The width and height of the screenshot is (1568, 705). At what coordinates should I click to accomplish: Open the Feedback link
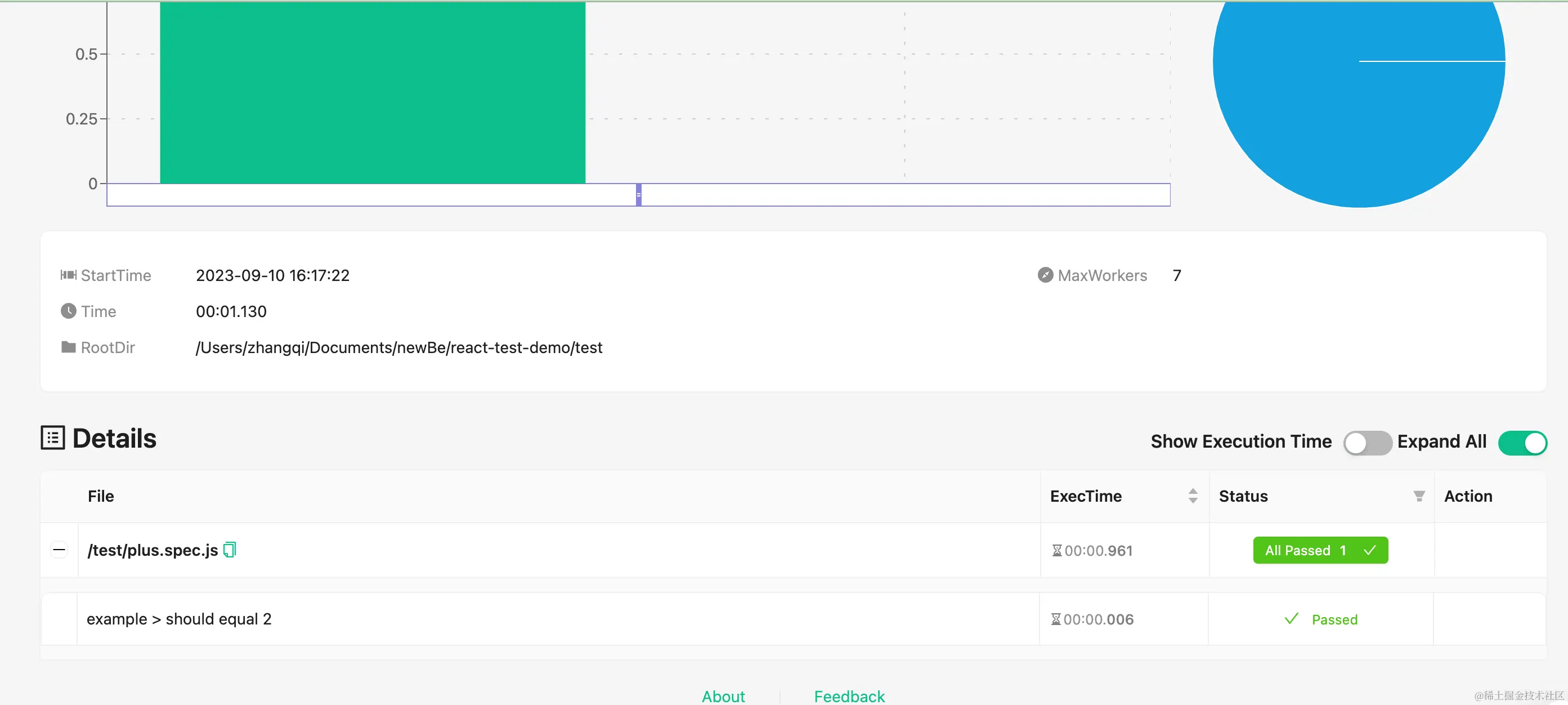coord(849,696)
